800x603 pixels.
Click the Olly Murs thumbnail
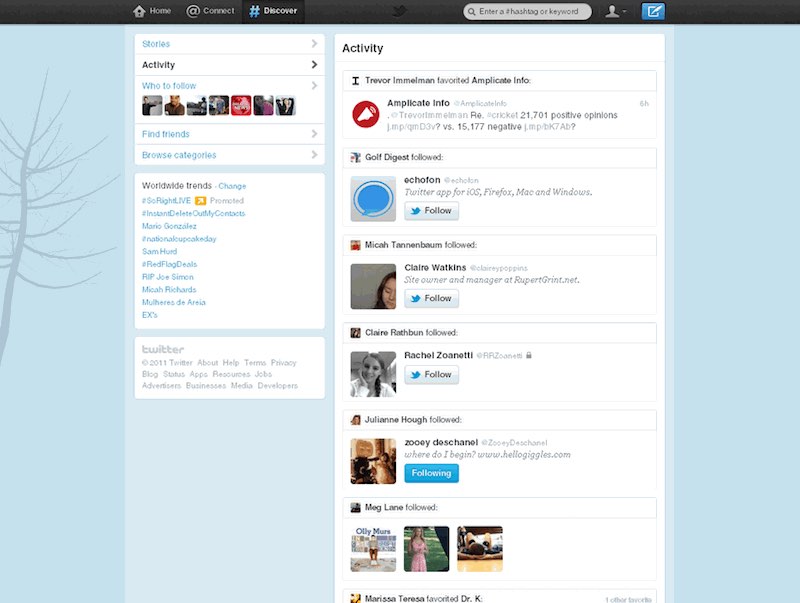[x=373, y=549]
